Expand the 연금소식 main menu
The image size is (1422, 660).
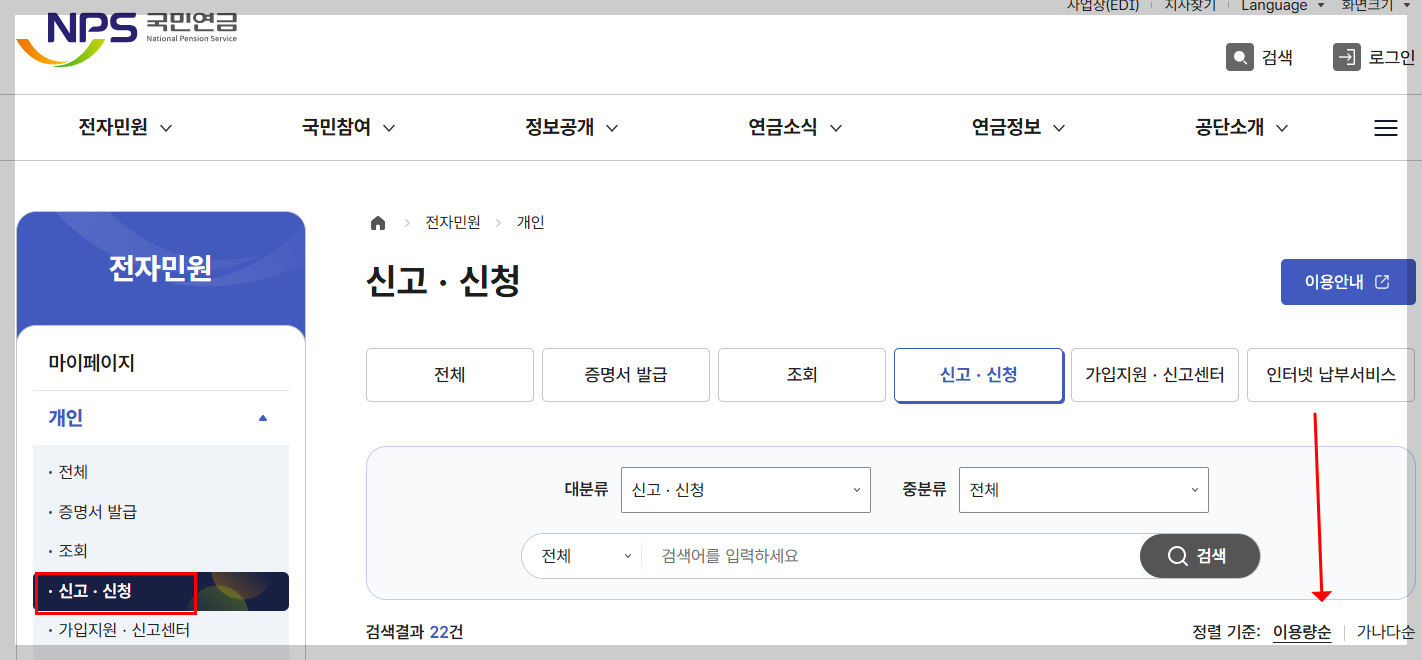pos(795,128)
